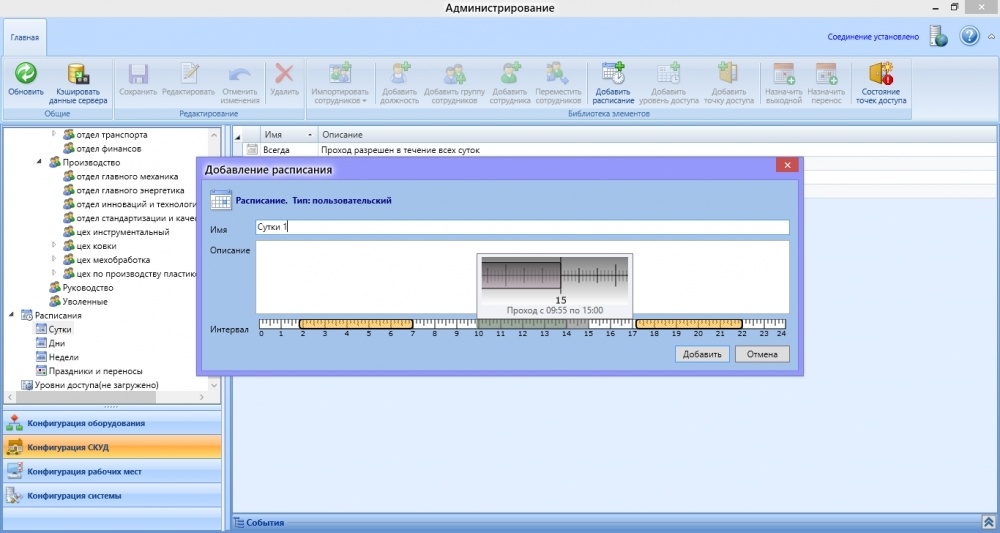
Task: Open Конфигурация оборудования navigation section
Action: (x=112, y=423)
